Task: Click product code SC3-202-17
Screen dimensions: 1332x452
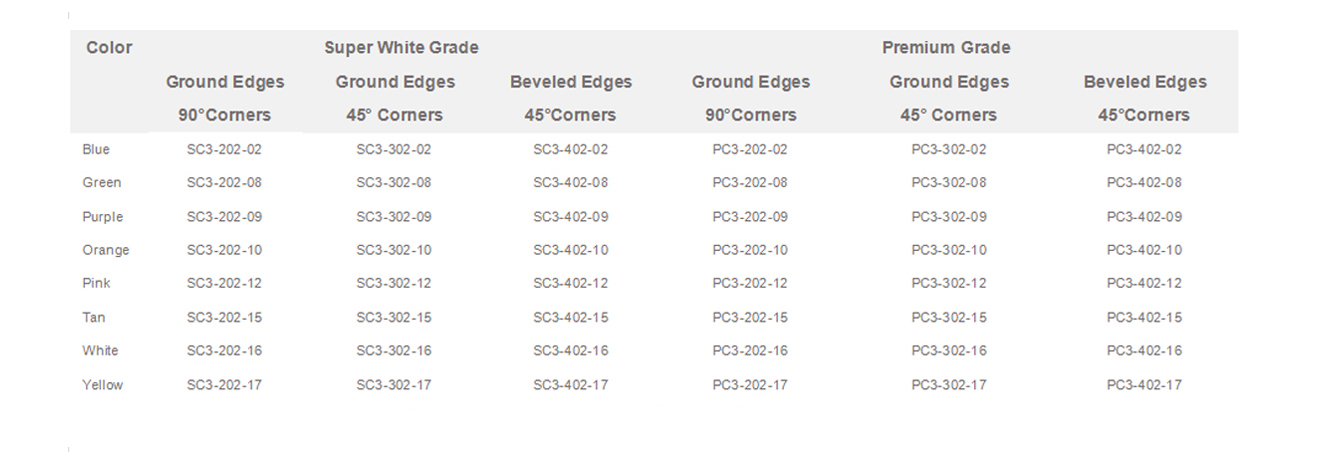Action: click(x=224, y=385)
